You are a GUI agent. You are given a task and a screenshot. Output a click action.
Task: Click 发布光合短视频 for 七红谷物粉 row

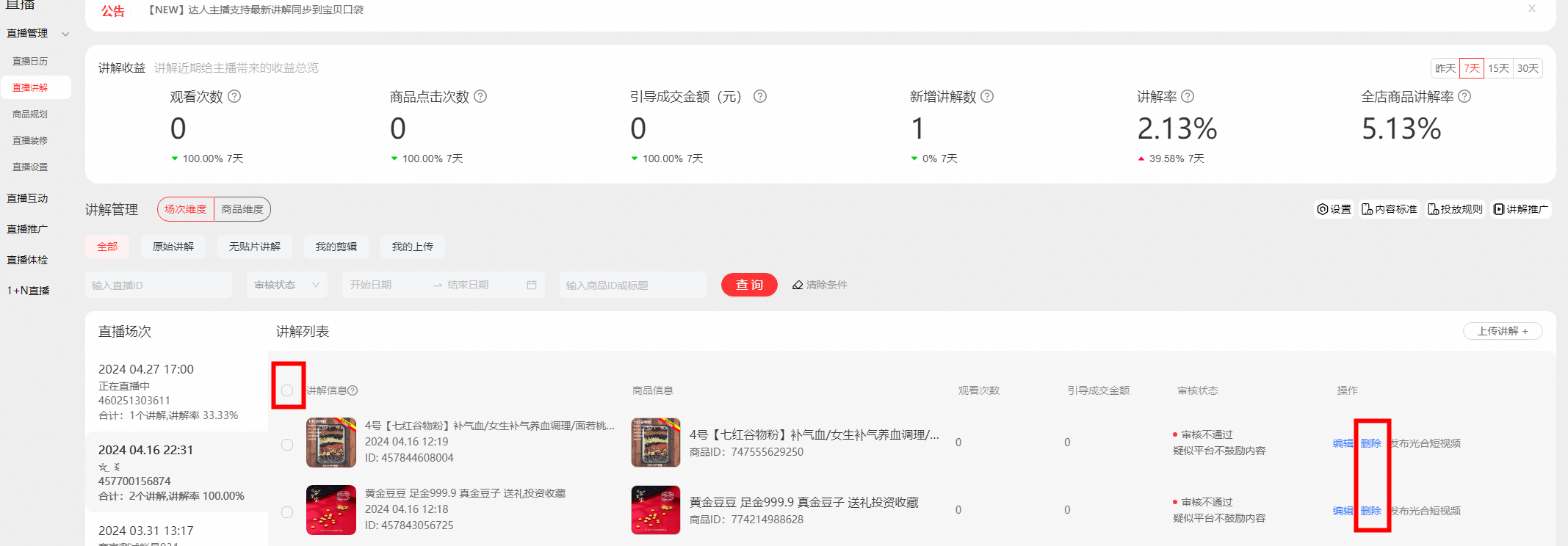[x=1425, y=443]
